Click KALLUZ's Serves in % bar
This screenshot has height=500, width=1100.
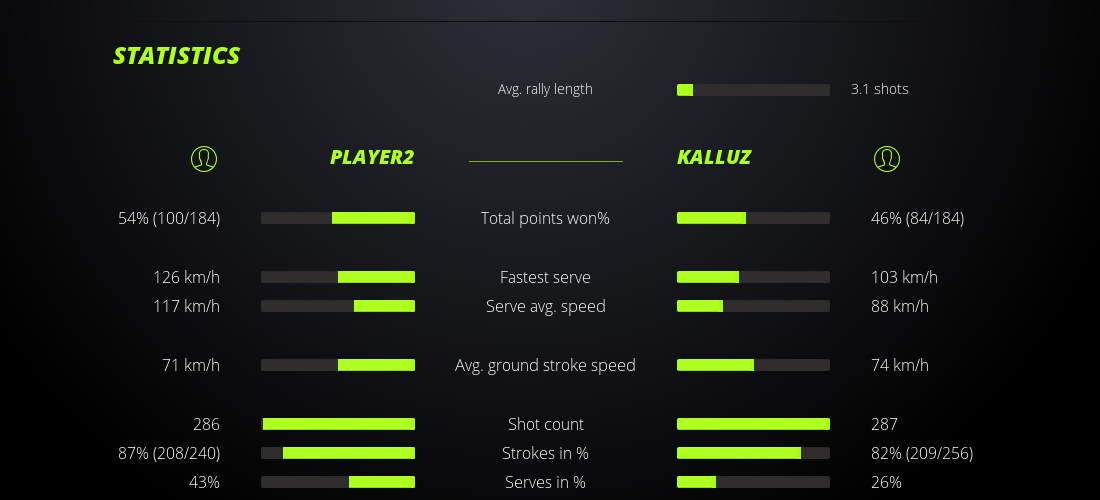(753, 482)
